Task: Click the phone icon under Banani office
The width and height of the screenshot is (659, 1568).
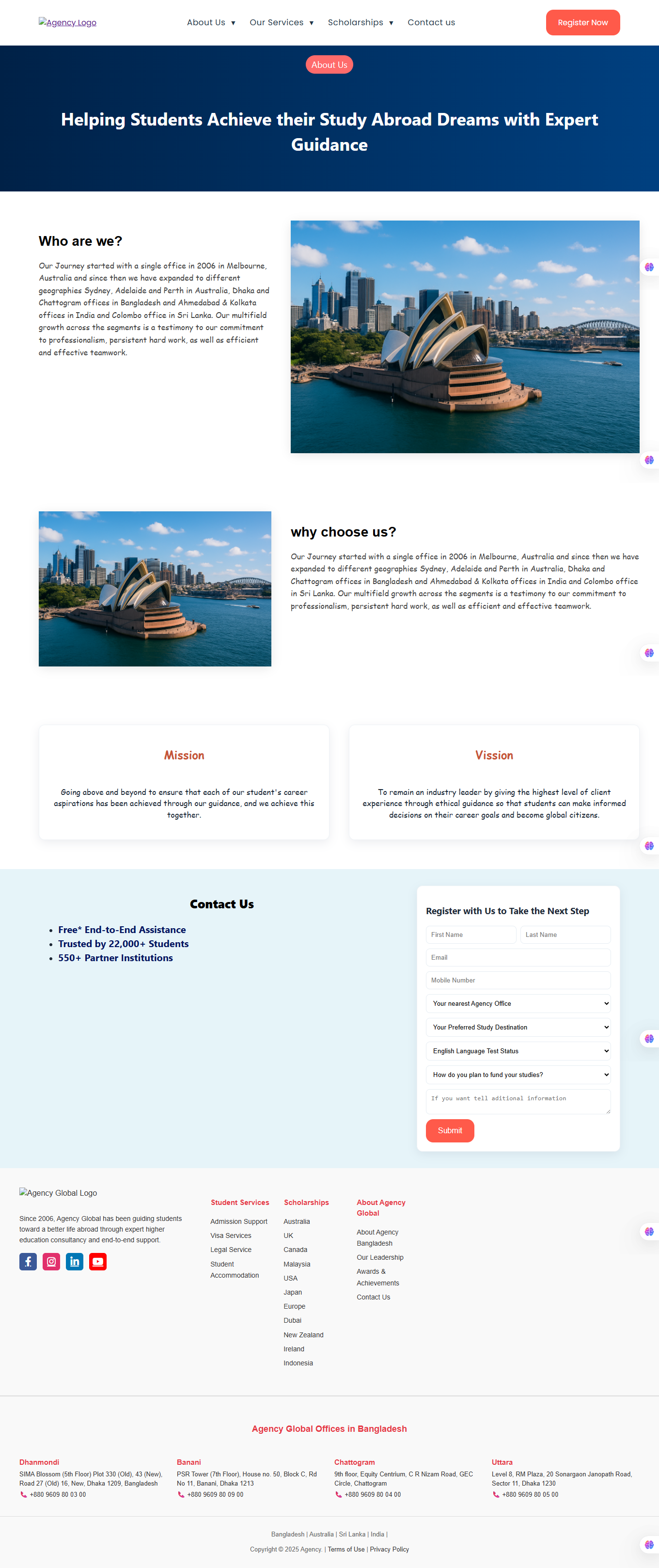Action: point(181,1494)
